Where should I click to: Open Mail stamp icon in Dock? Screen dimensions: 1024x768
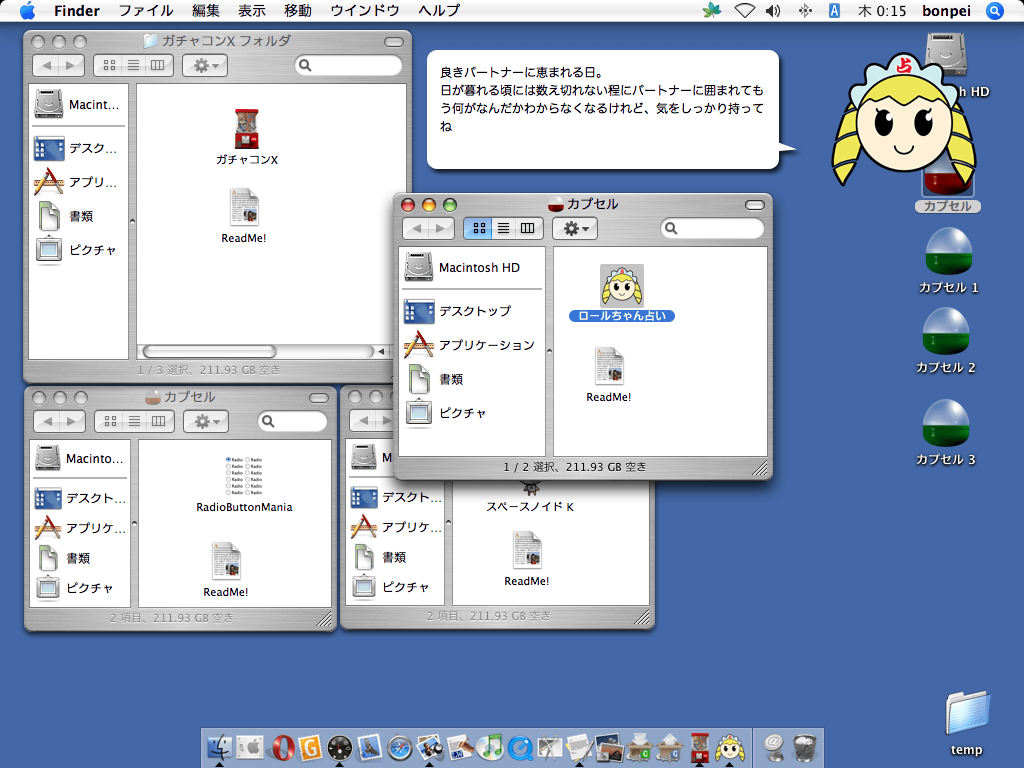(369, 747)
